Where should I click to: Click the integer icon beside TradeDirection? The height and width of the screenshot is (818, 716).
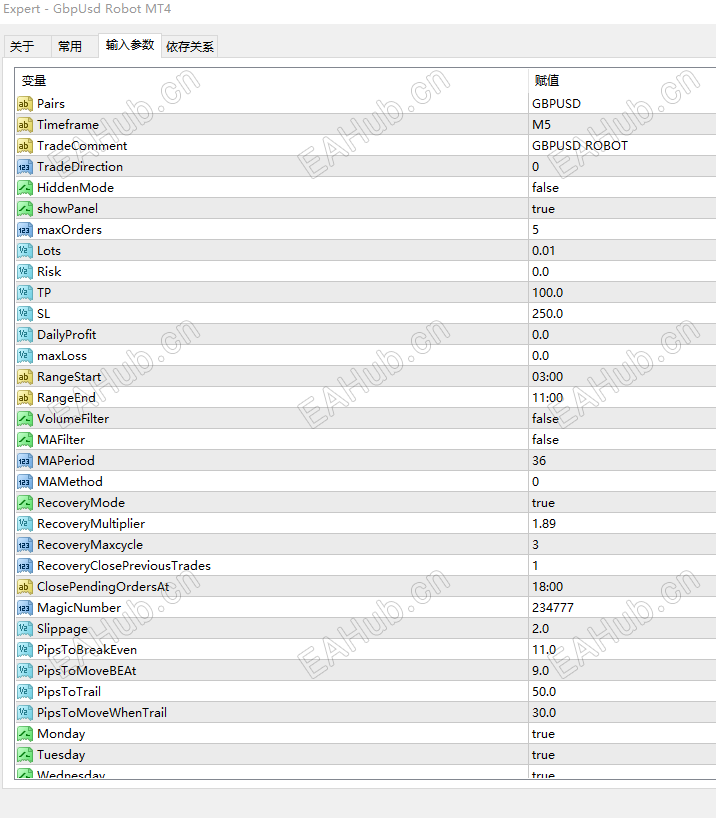(x=25, y=167)
